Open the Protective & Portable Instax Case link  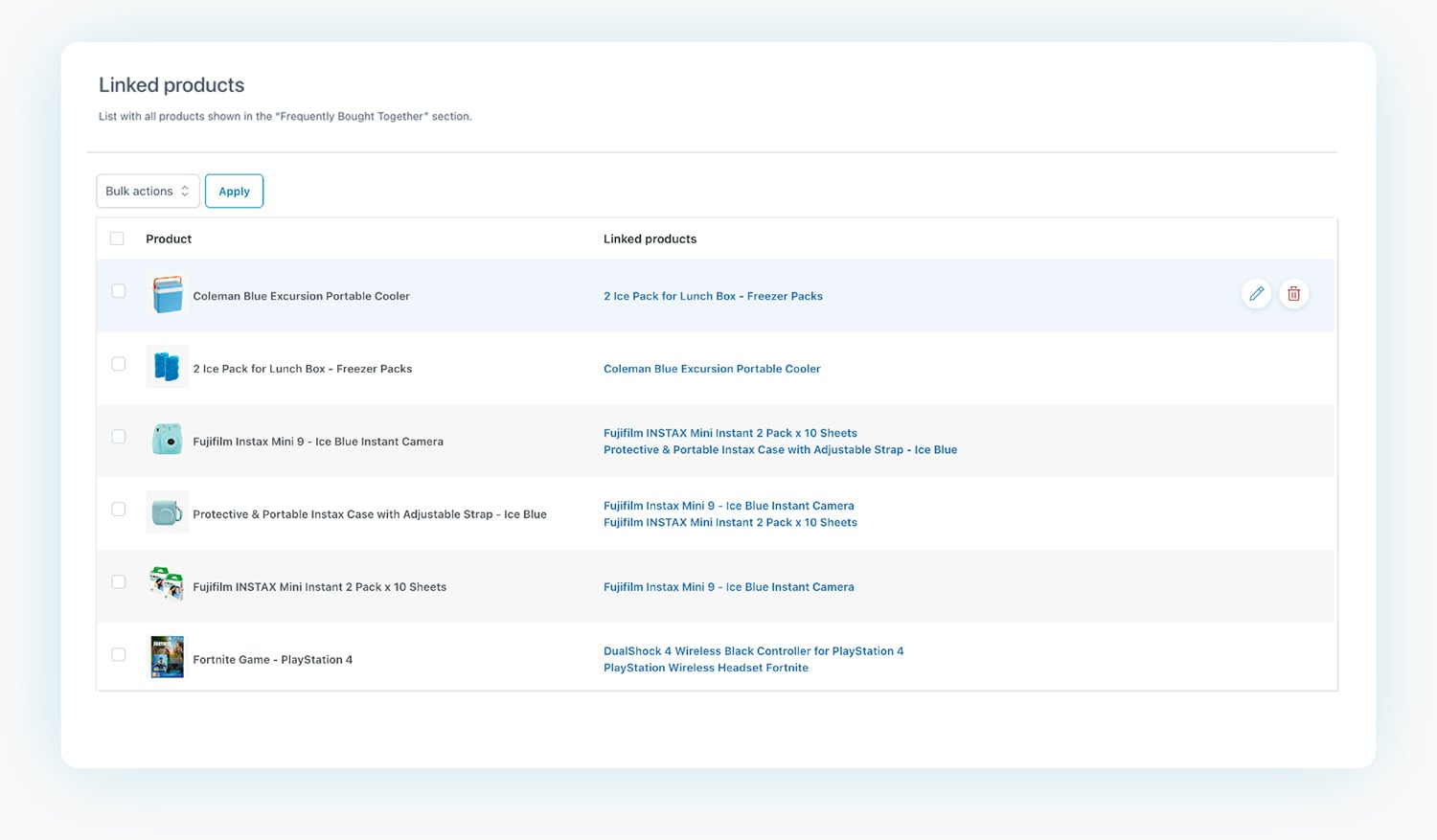point(780,449)
